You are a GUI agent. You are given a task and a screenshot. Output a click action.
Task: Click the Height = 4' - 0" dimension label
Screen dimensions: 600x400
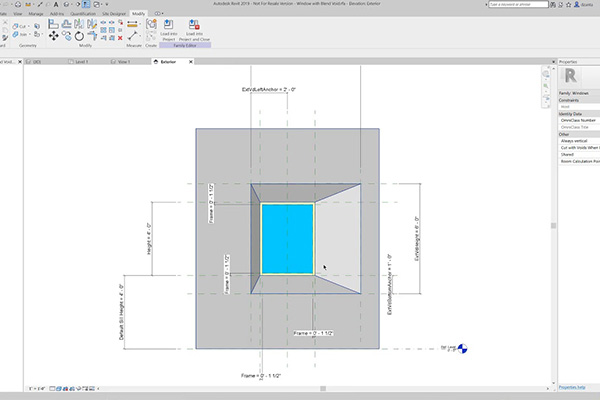pos(149,239)
